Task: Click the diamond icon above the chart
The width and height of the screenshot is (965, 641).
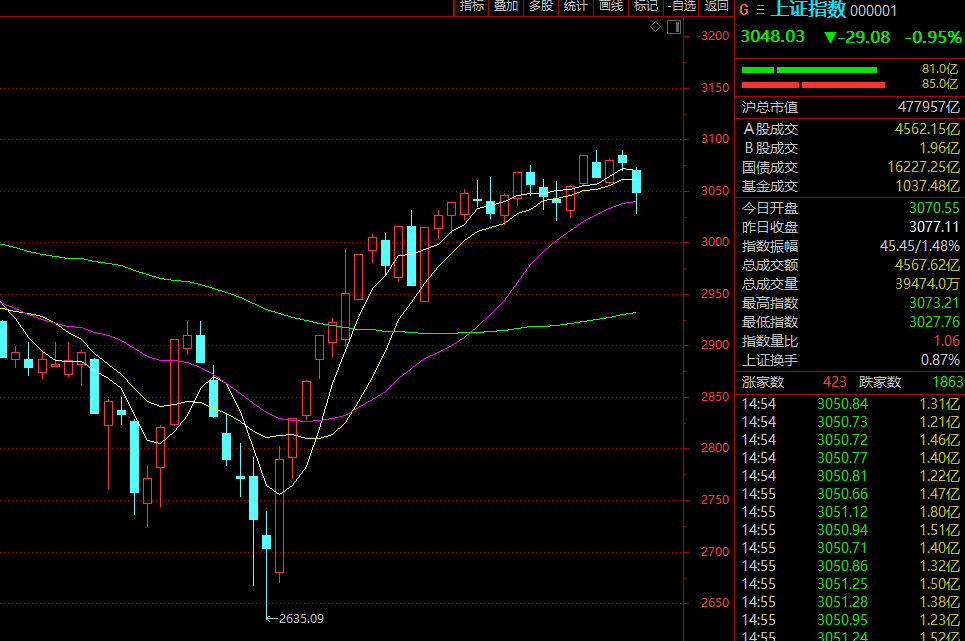Action: click(655, 26)
